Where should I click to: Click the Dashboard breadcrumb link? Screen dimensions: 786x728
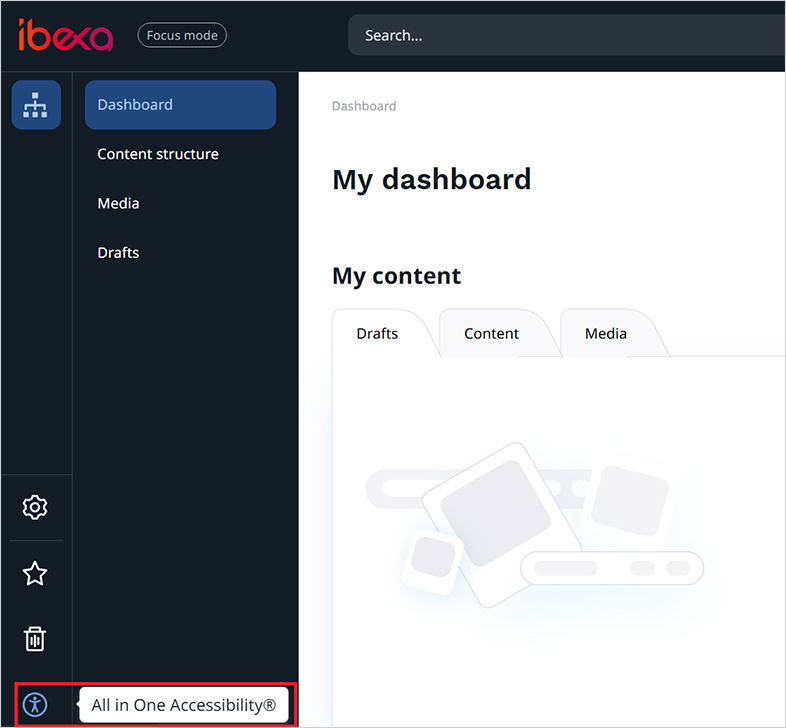click(364, 106)
